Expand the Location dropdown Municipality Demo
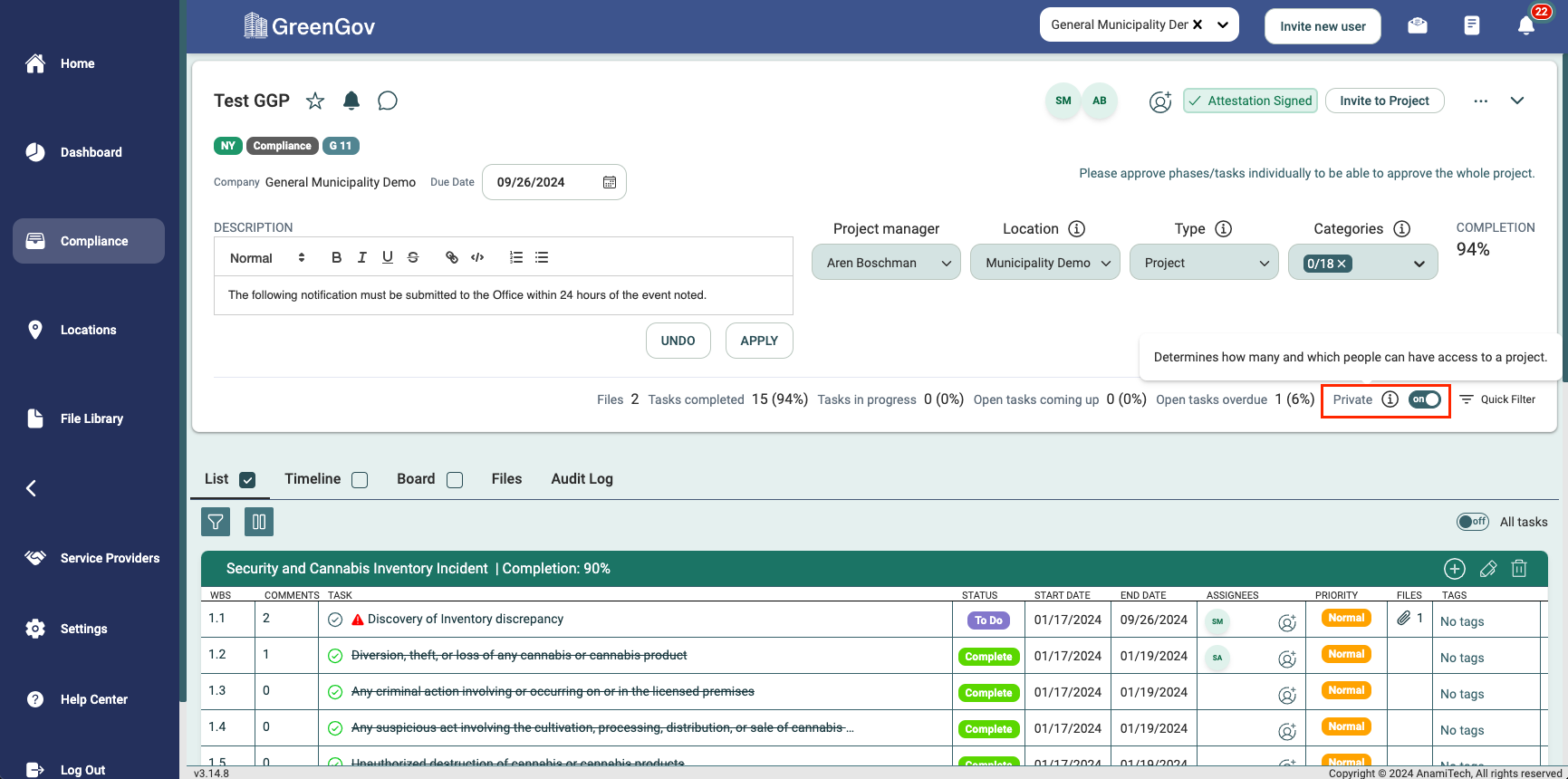 pyautogui.click(x=1044, y=263)
